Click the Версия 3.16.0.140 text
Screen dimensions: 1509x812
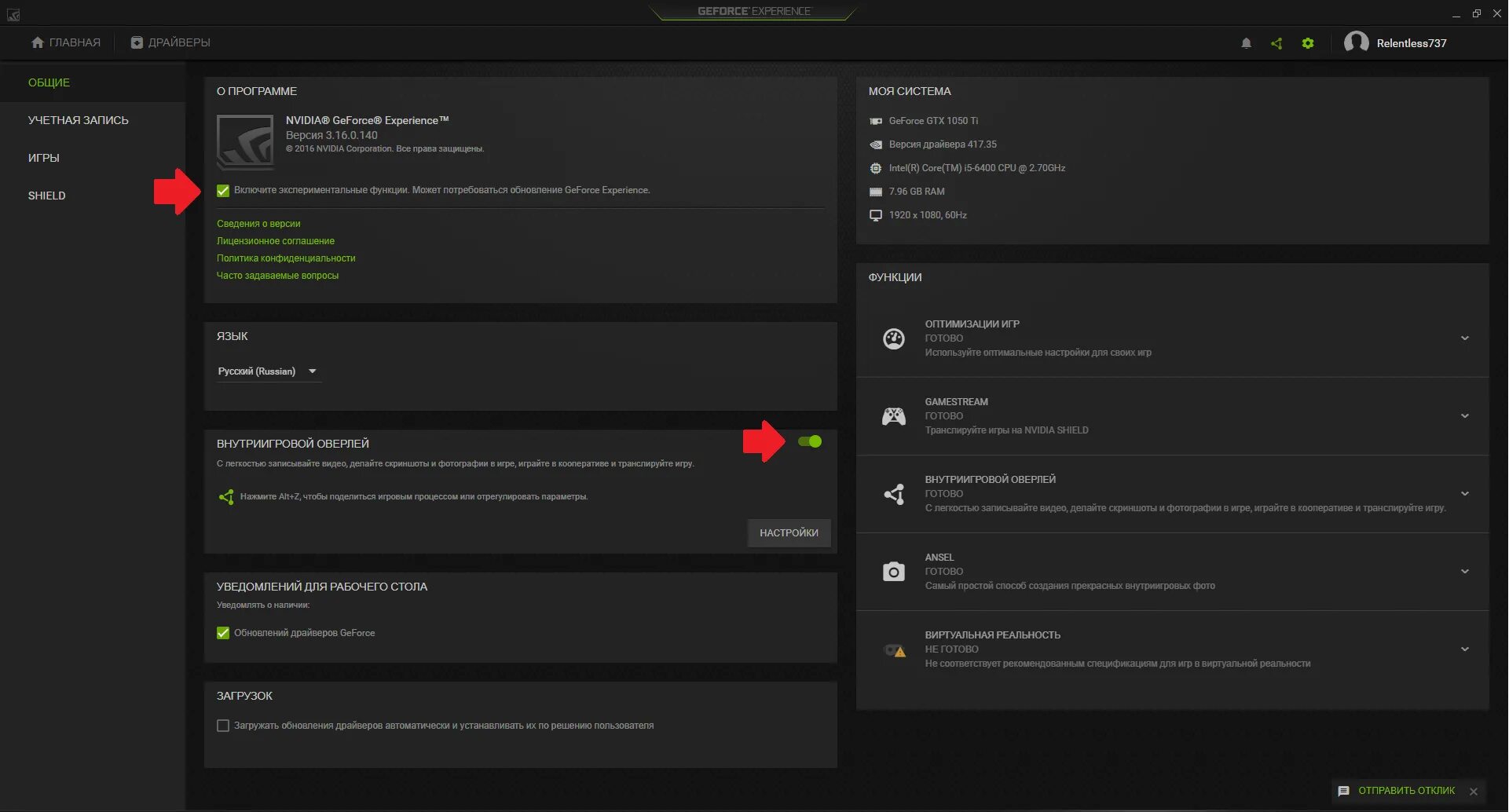point(331,135)
